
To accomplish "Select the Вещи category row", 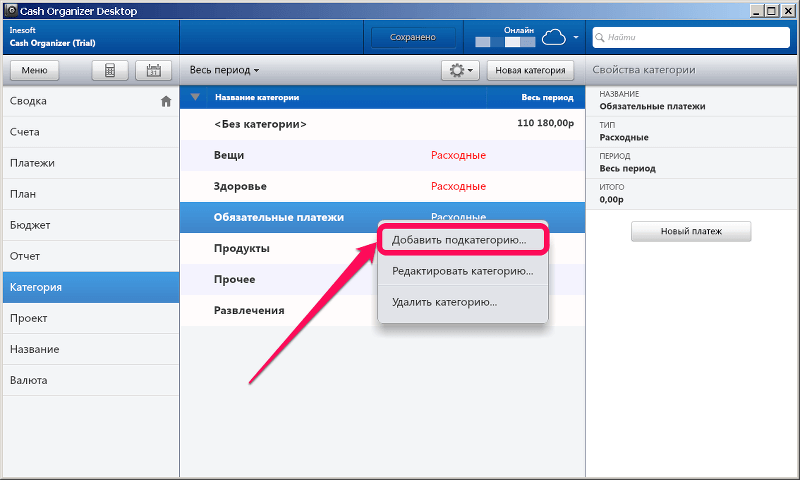I will (382, 155).
